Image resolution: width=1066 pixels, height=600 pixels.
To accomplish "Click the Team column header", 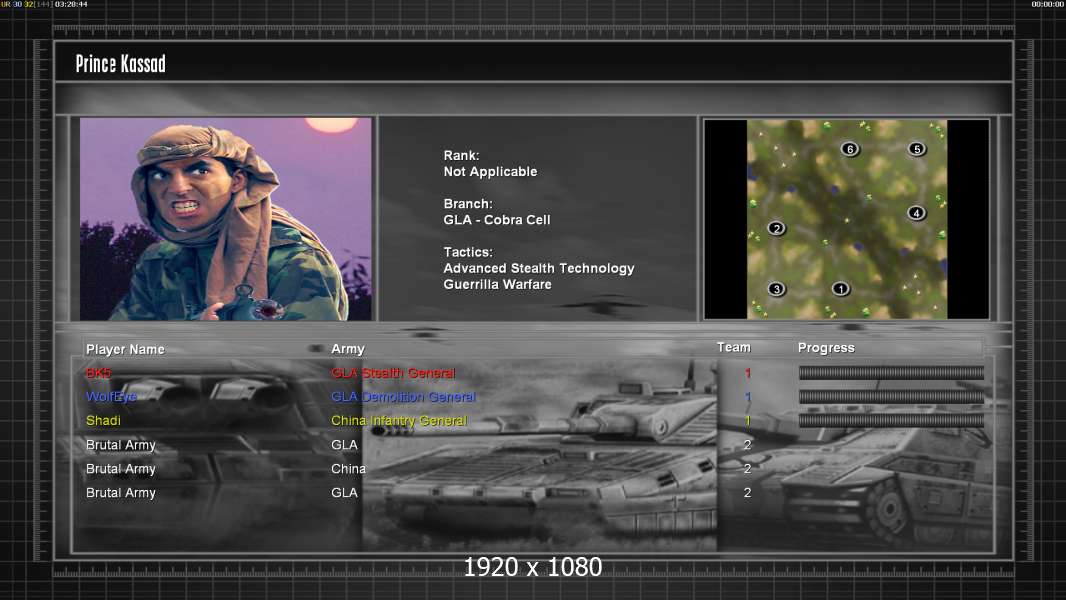I will tap(733, 347).
